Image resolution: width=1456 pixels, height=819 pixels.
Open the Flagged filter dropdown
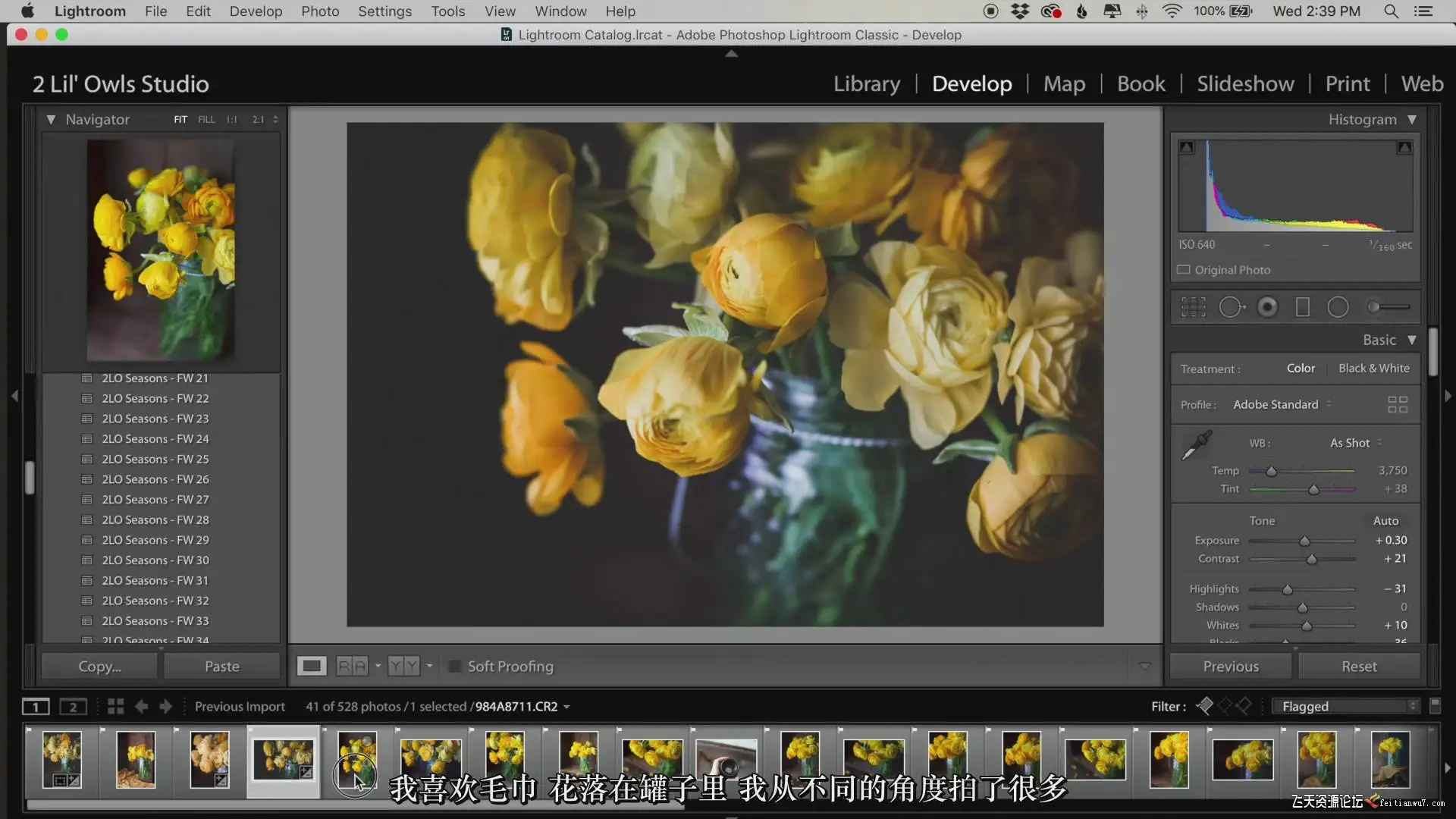click(1347, 706)
